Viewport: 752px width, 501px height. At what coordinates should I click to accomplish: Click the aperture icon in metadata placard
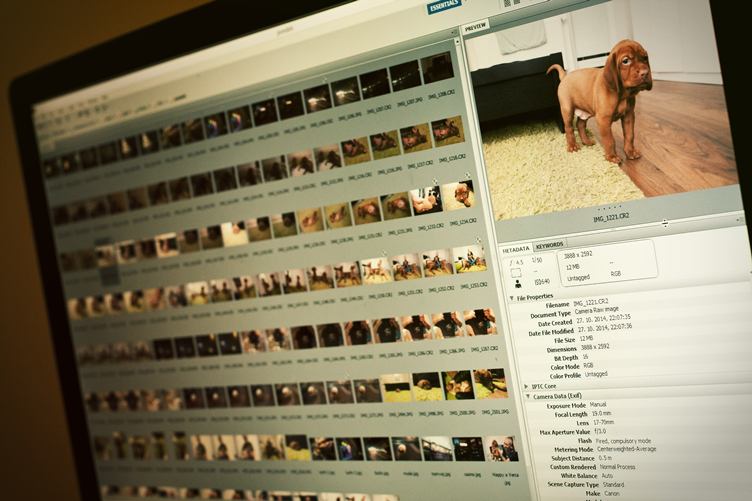509,261
